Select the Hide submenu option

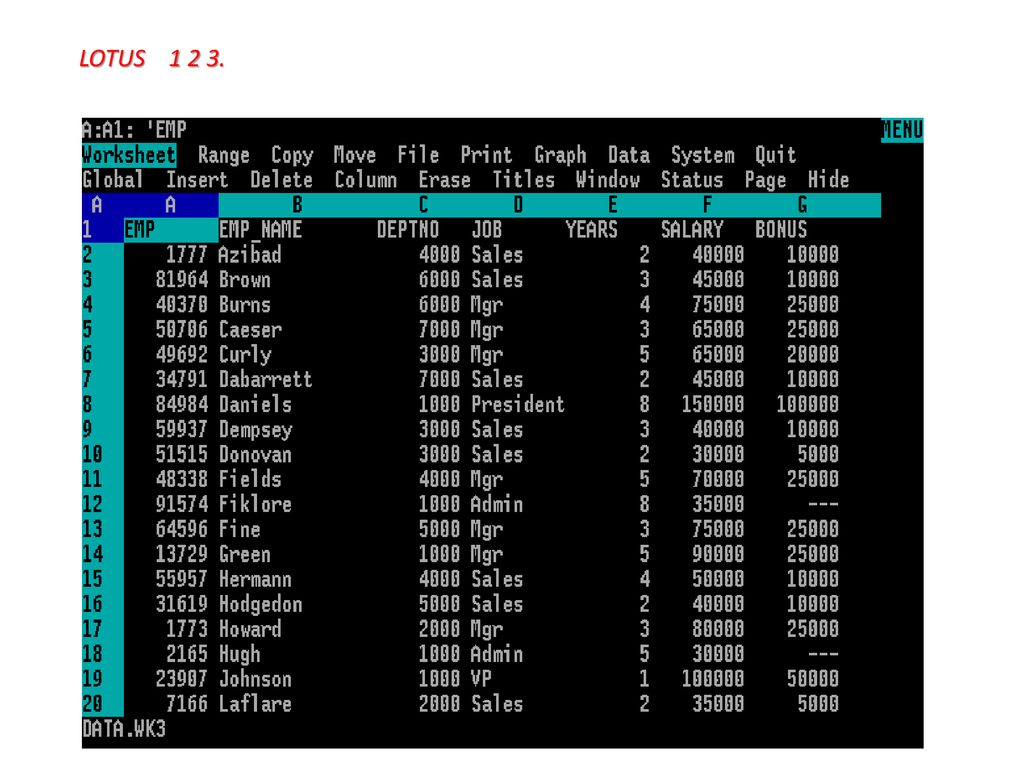pyautogui.click(x=828, y=180)
